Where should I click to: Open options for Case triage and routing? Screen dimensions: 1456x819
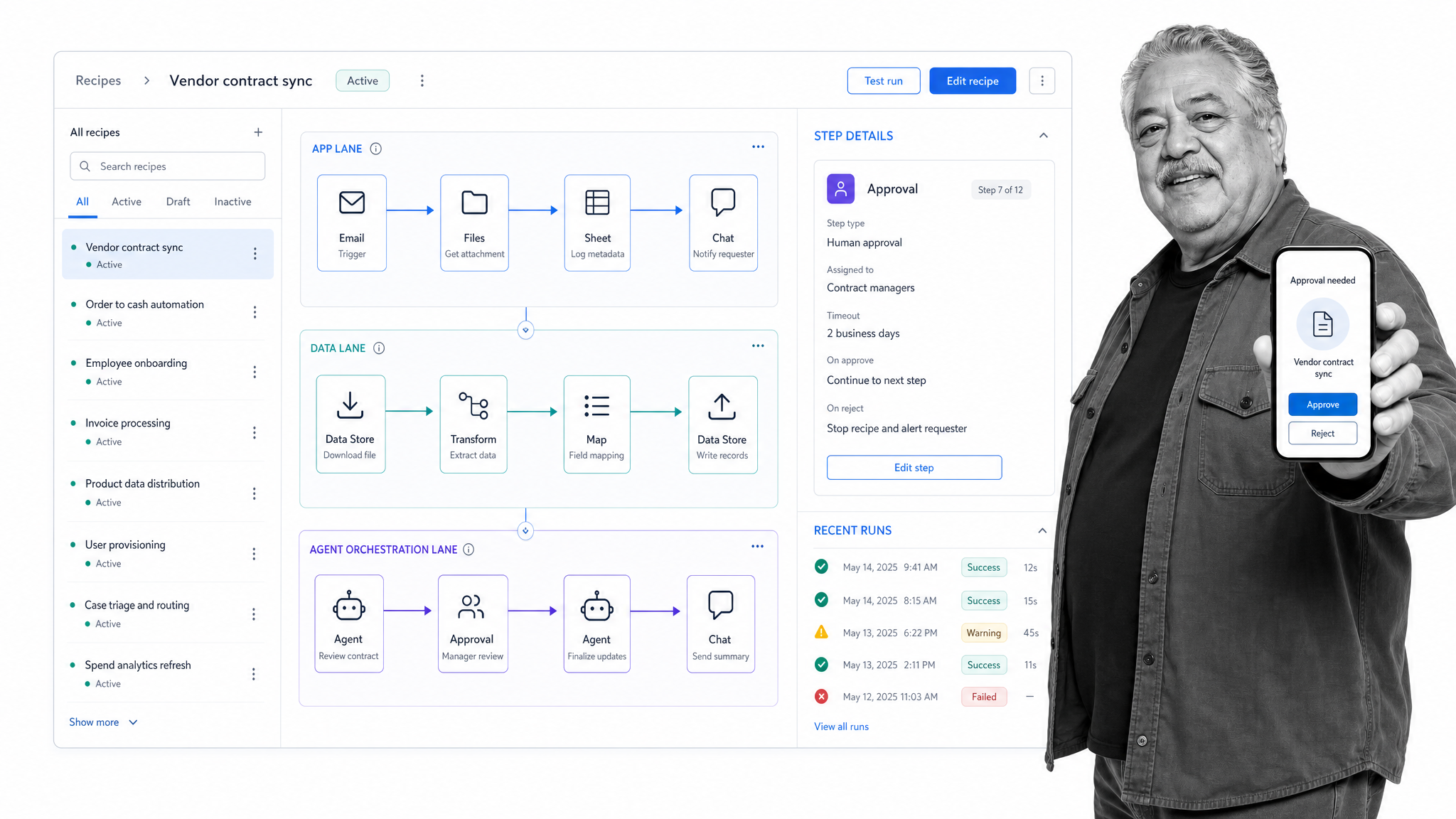click(x=253, y=614)
